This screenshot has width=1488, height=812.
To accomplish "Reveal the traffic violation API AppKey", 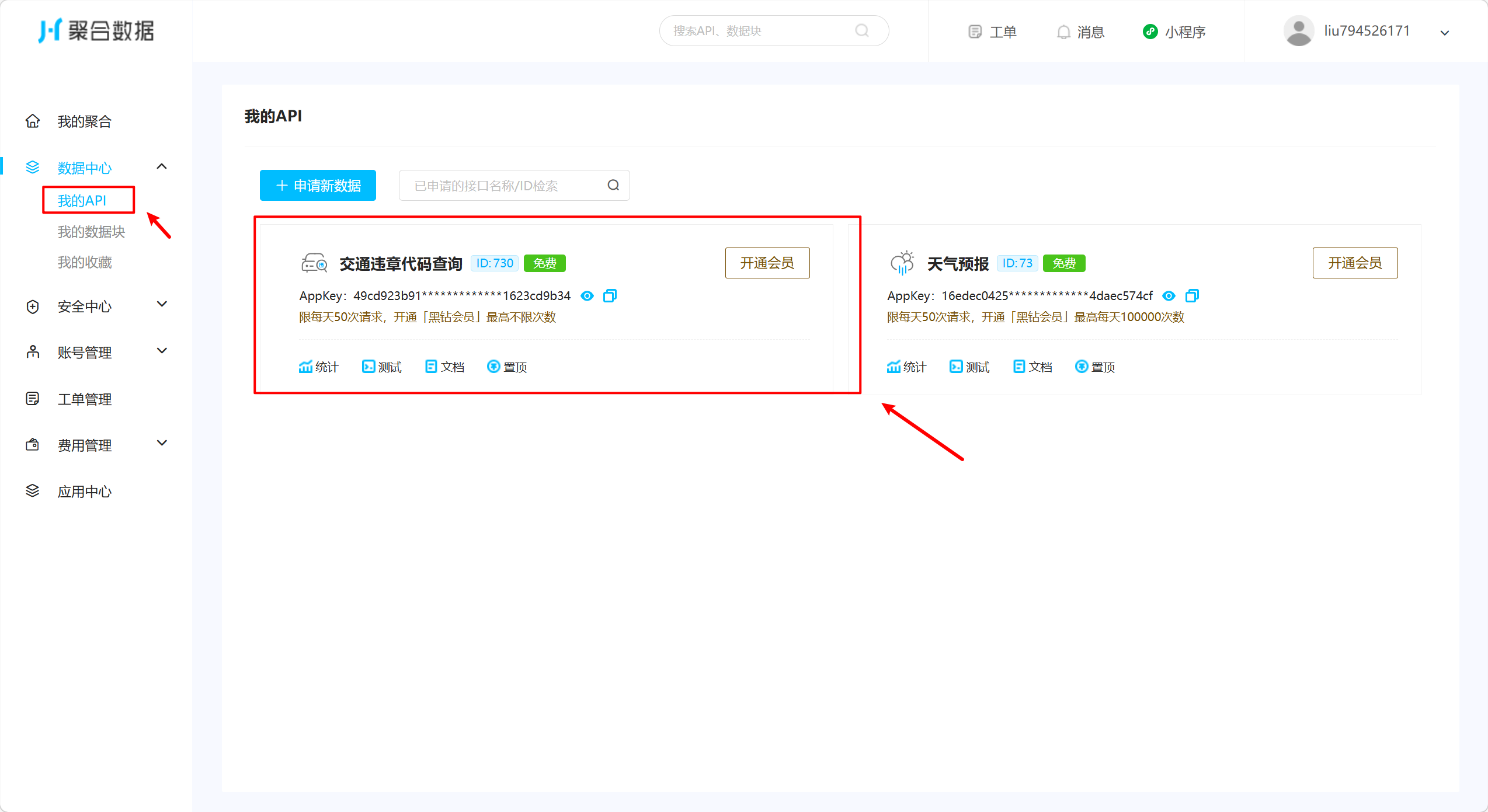I will click(x=587, y=296).
